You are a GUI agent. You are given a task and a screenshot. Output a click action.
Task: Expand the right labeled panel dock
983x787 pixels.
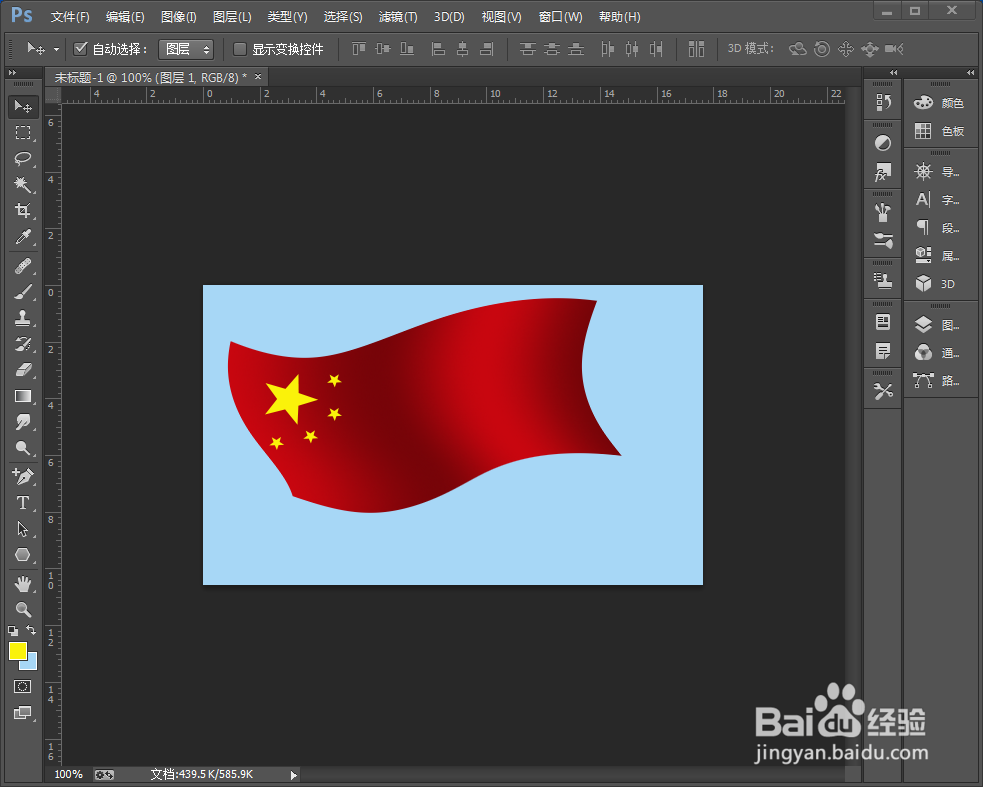[970, 73]
